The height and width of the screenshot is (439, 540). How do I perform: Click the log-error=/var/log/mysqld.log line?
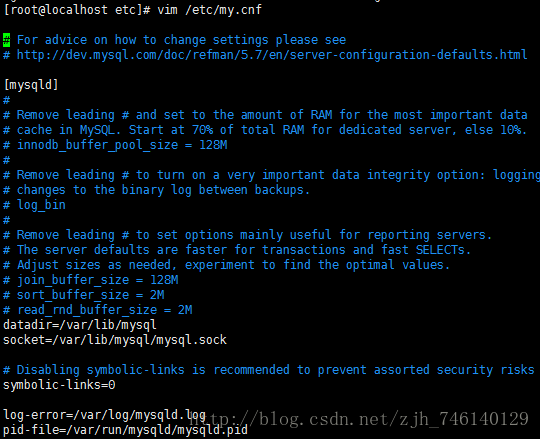pos(104,415)
